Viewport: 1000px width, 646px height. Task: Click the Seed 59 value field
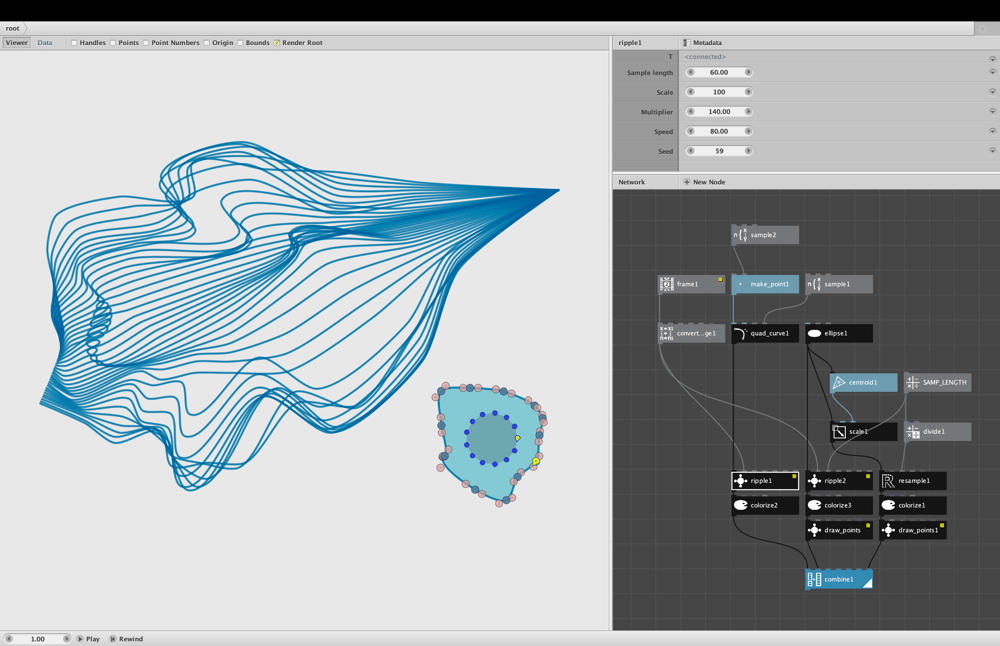click(719, 150)
